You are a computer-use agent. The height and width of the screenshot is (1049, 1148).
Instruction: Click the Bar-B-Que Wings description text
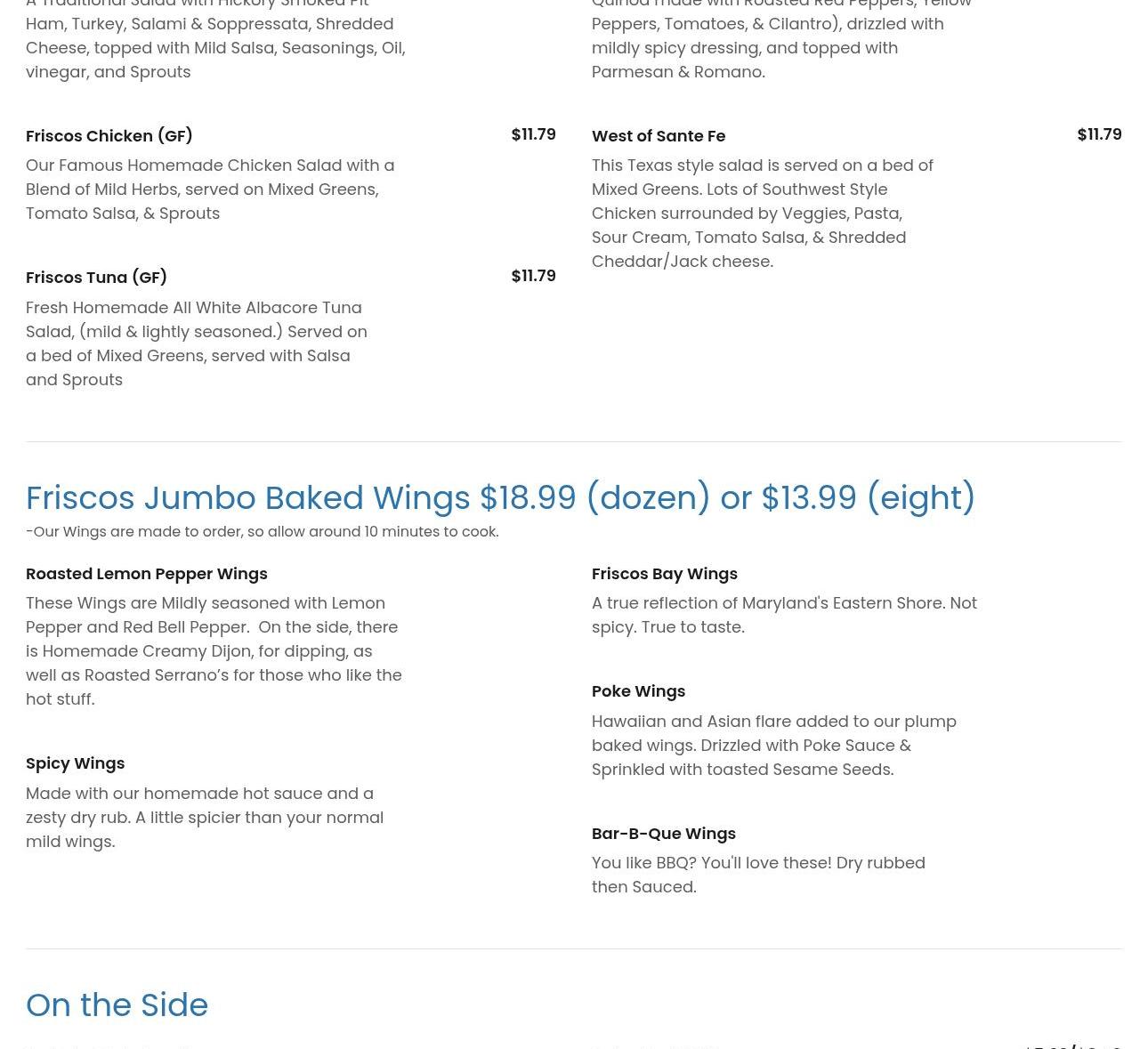[758, 875]
